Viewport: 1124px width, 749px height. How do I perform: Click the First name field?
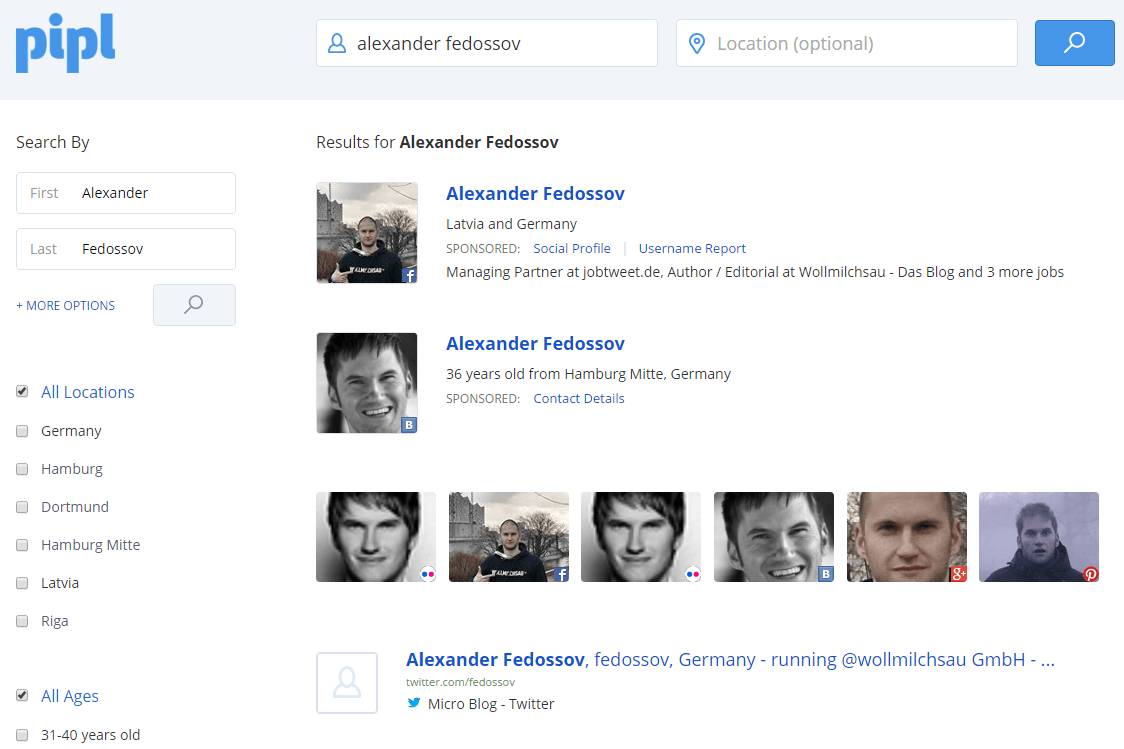126,193
